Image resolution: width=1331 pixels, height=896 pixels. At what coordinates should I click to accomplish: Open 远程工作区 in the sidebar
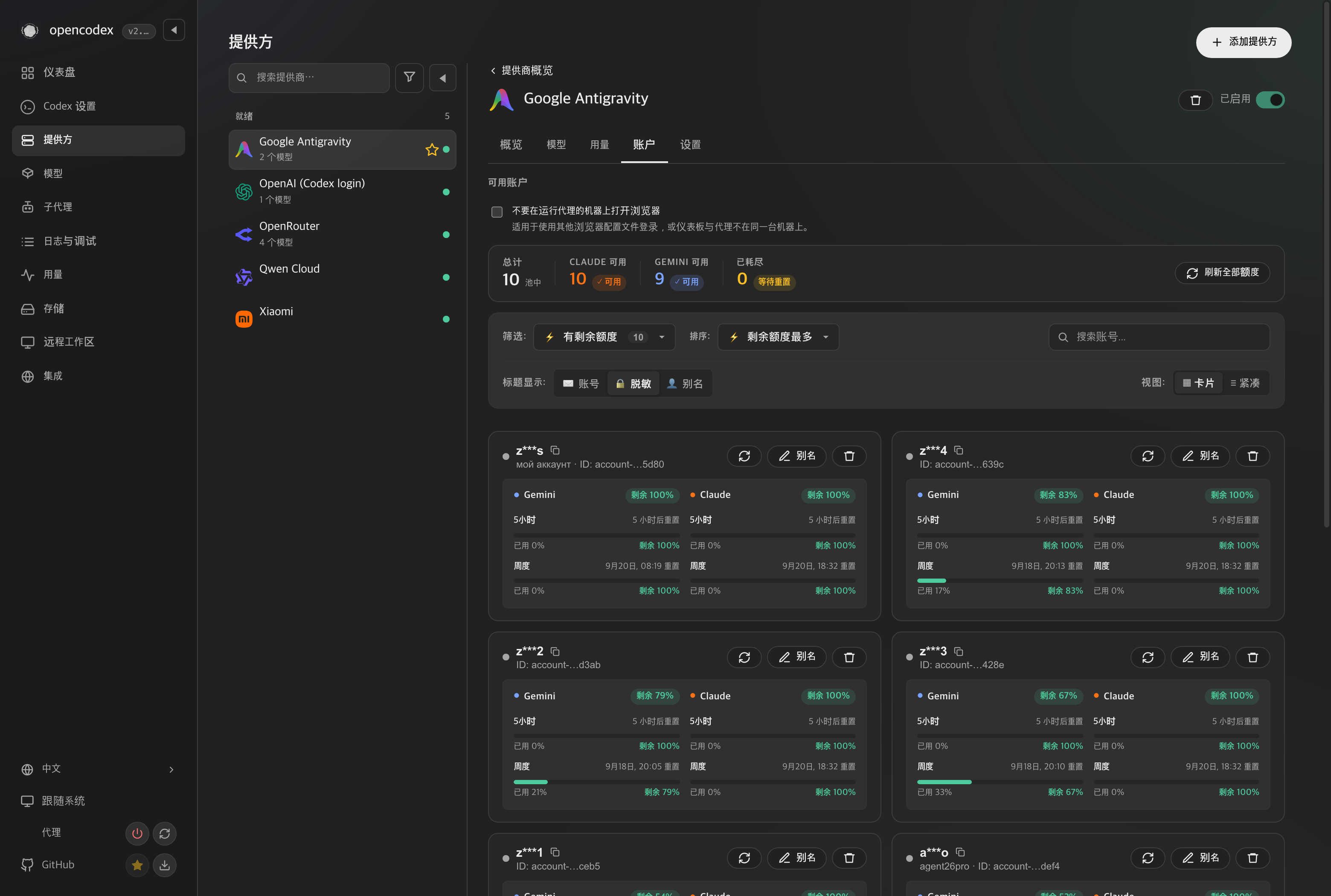(98, 342)
